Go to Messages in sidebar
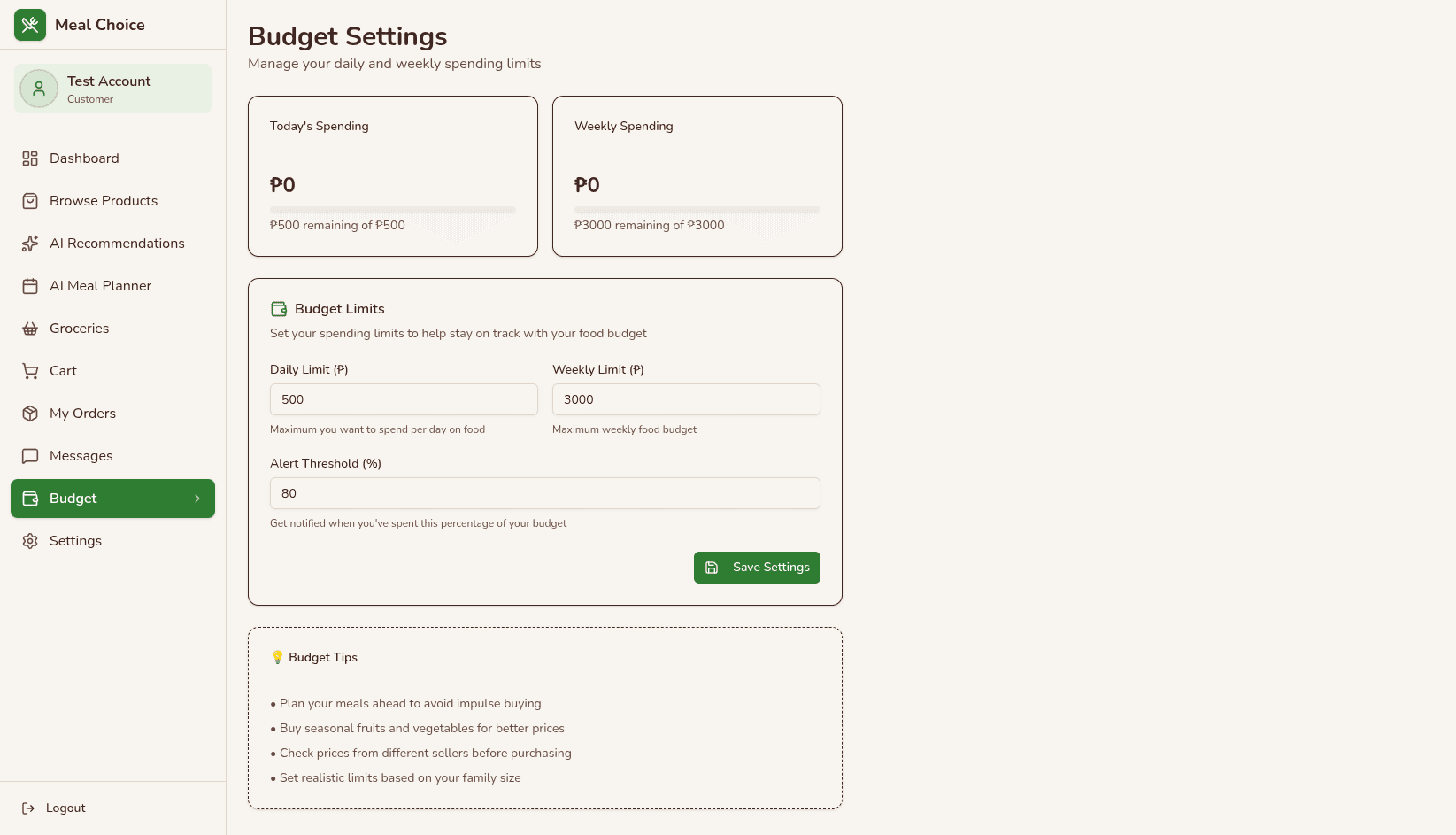 [x=81, y=456]
